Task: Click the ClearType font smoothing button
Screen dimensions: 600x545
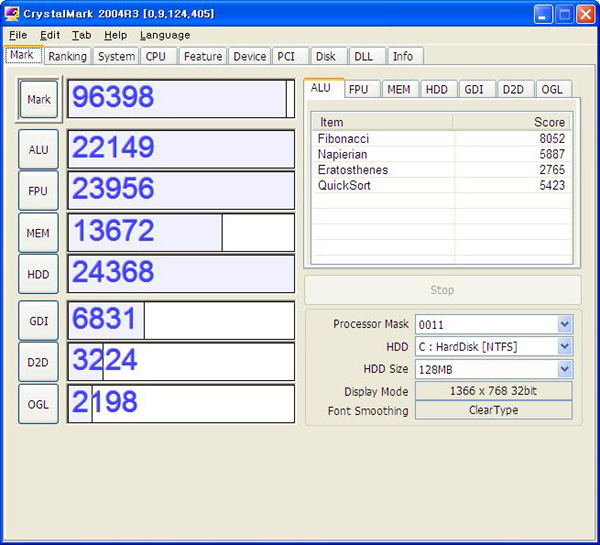Action: coord(494,410)
